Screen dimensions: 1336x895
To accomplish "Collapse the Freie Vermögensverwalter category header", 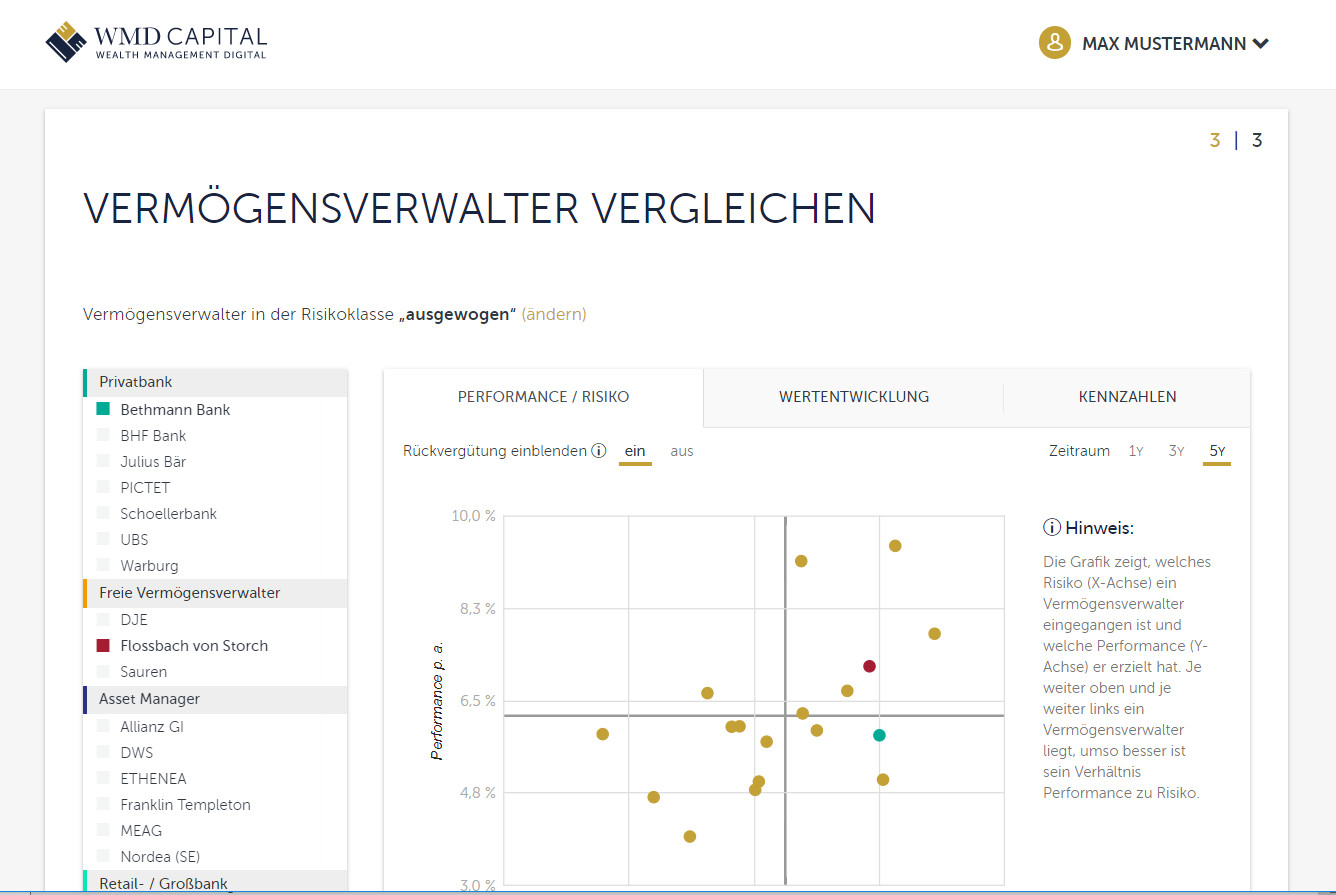I will (x=215, y=593).
